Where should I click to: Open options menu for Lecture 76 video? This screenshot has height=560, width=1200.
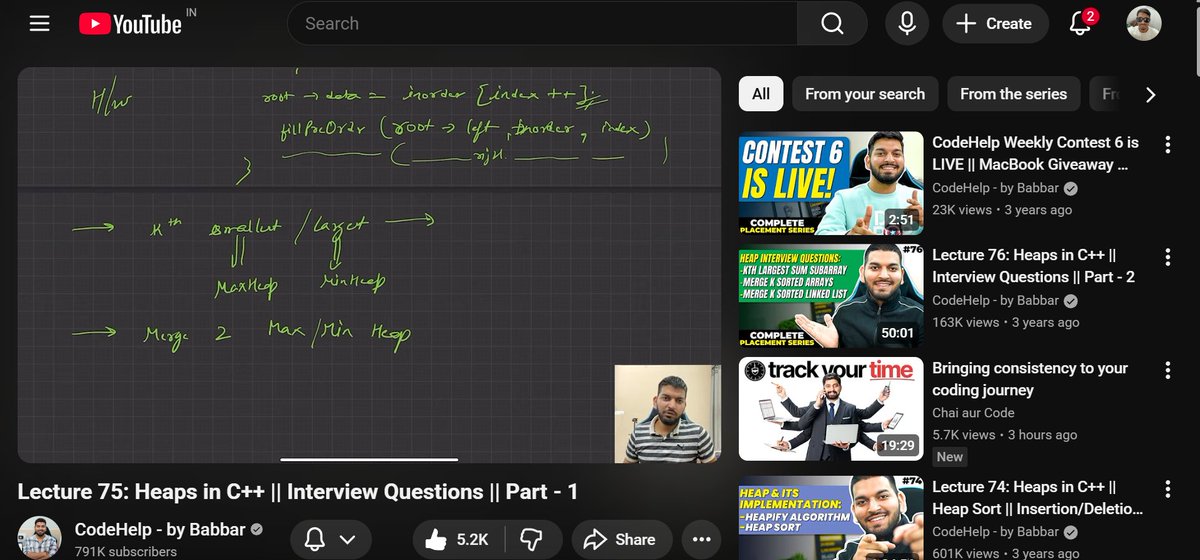1167,258
